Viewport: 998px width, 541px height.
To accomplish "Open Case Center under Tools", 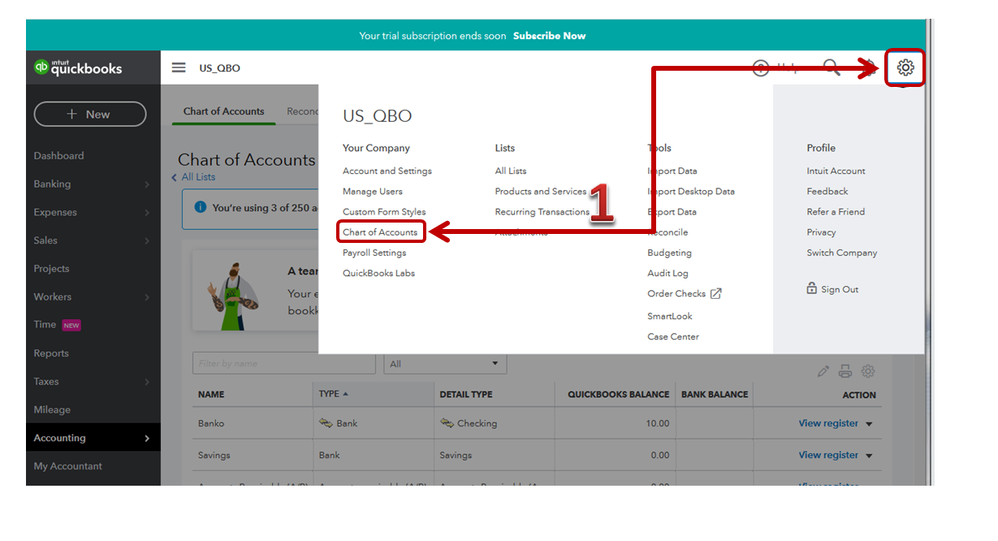I will click(673, 336).
